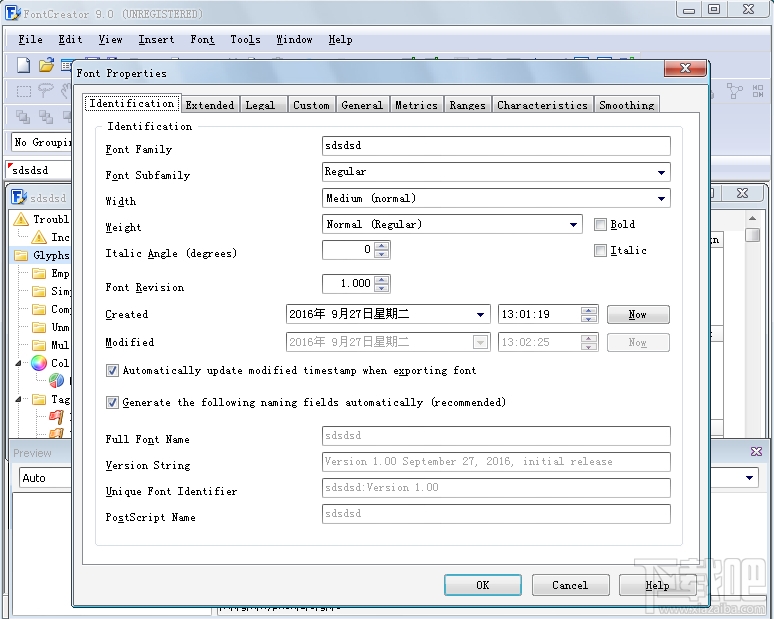Image resolution: width=774 pixels, height=619 pixels.
Task: Click the New font document icon
Action: click(23, 65)
